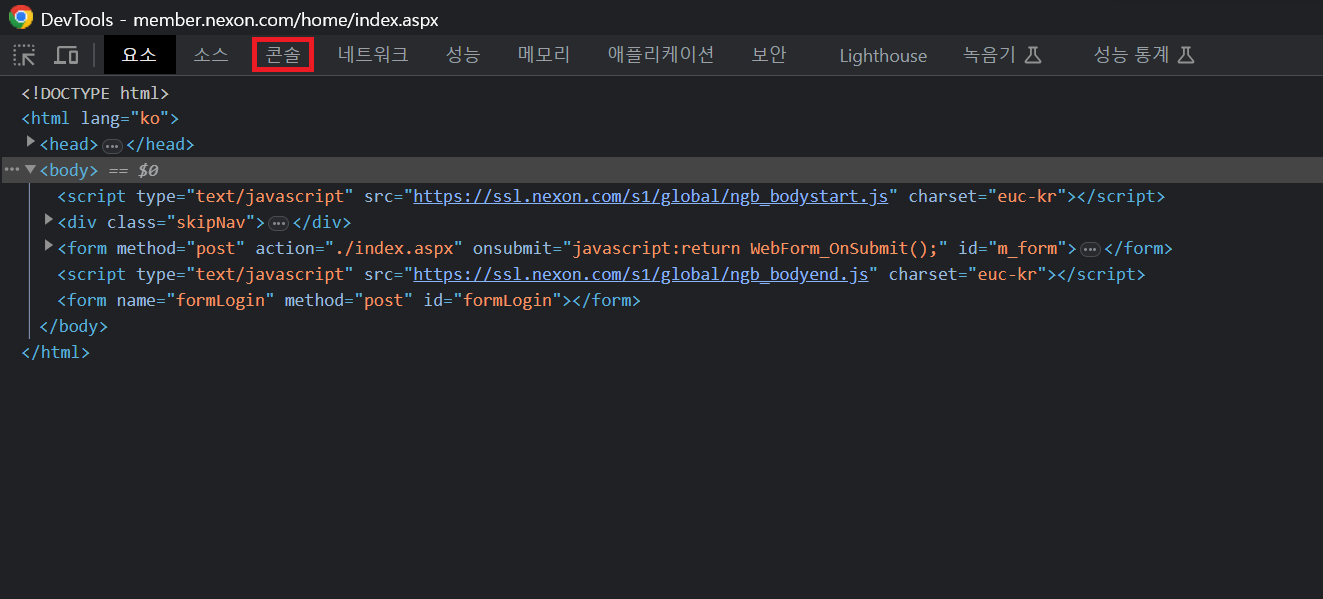Click the flask icon next to 녹음기
This screenshot has width=1323, height=599.
click(1034, 55)
